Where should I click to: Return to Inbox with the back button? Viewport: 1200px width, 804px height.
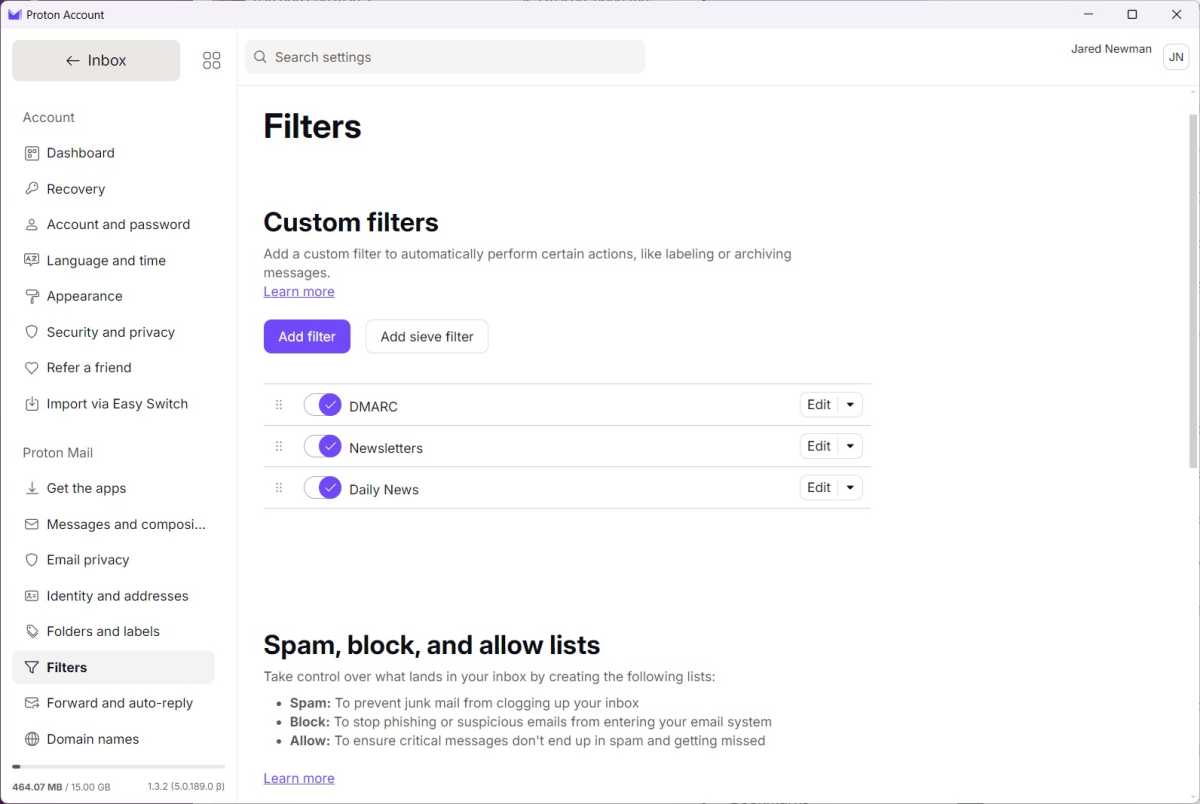coord(96,61)
